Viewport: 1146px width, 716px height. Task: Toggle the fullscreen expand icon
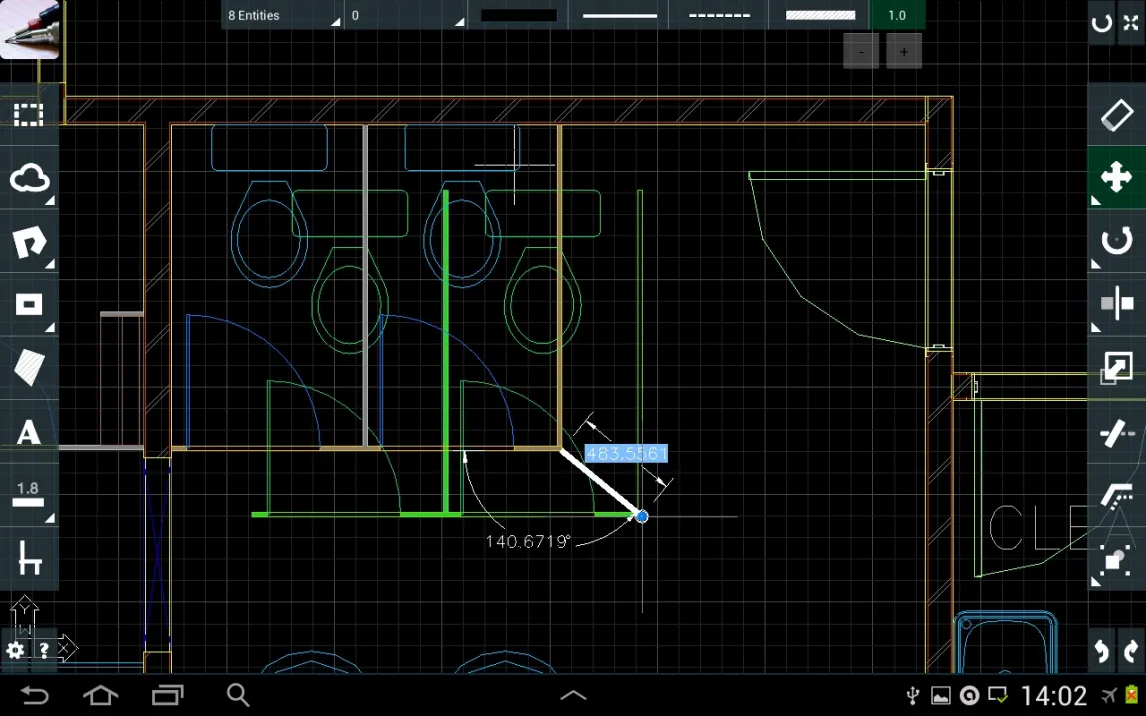(1131, 23)
